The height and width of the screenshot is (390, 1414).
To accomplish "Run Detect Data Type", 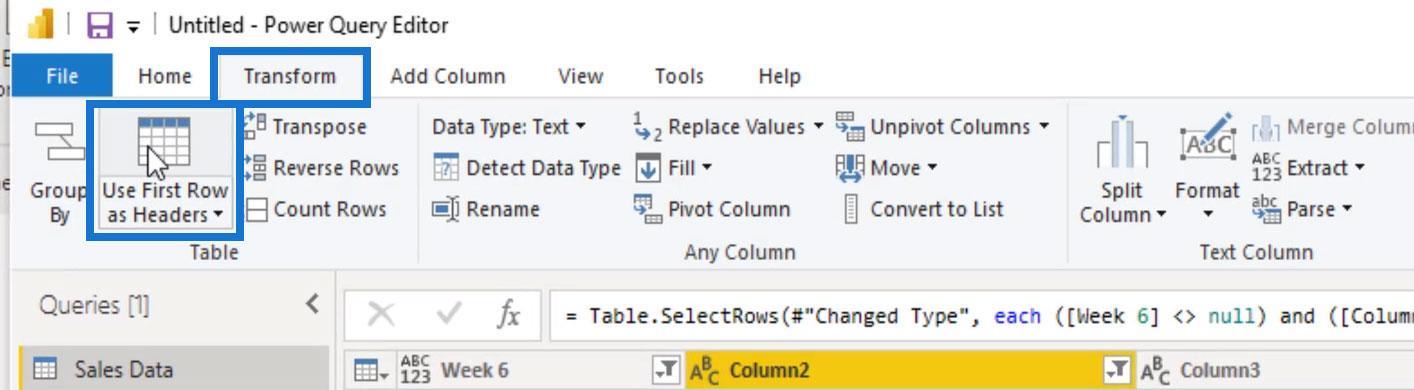I will pyautogui.click(x=527, y=168).
